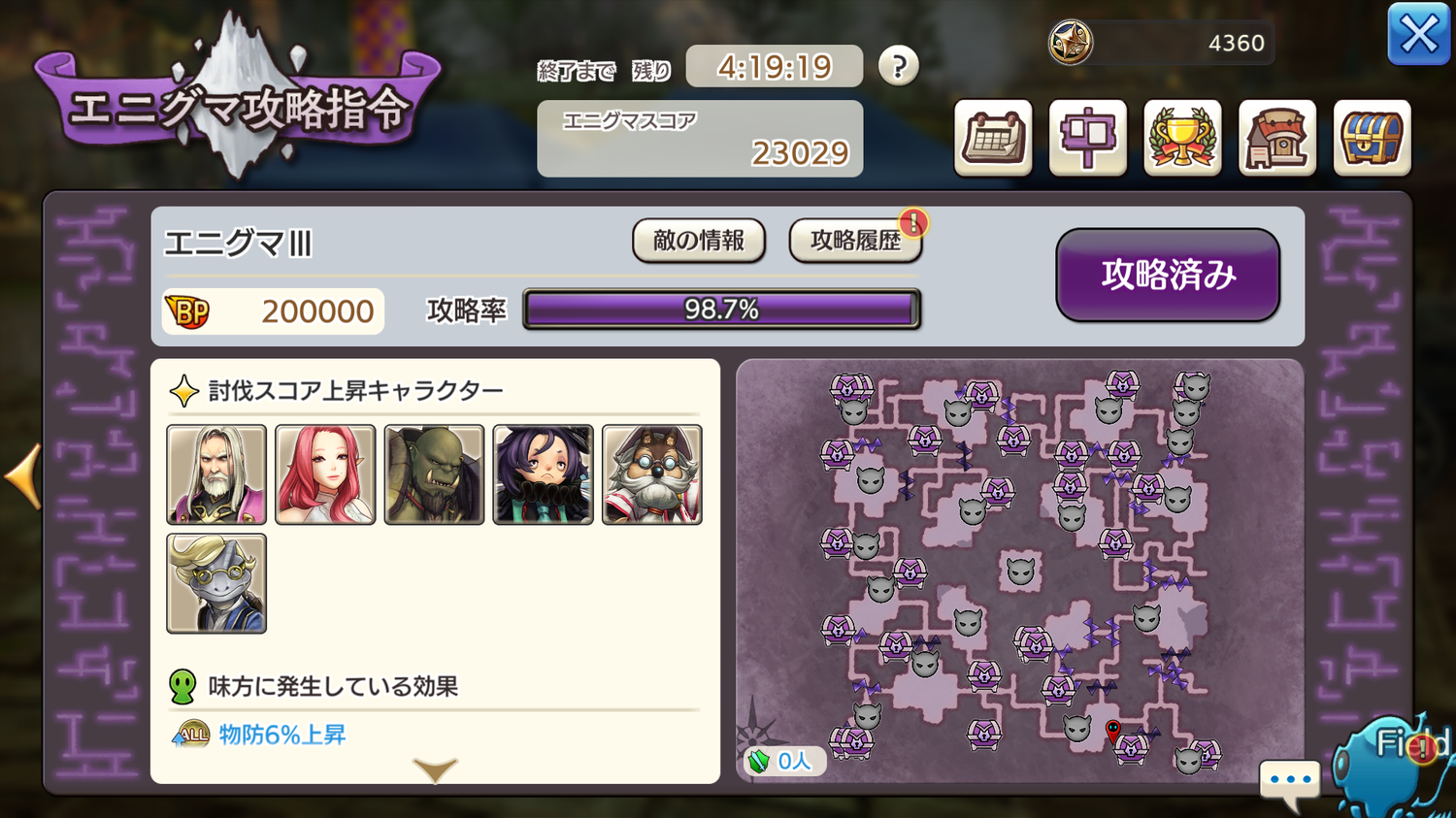
Task: Open the signpost icon
Action: tap(1088, 138)
